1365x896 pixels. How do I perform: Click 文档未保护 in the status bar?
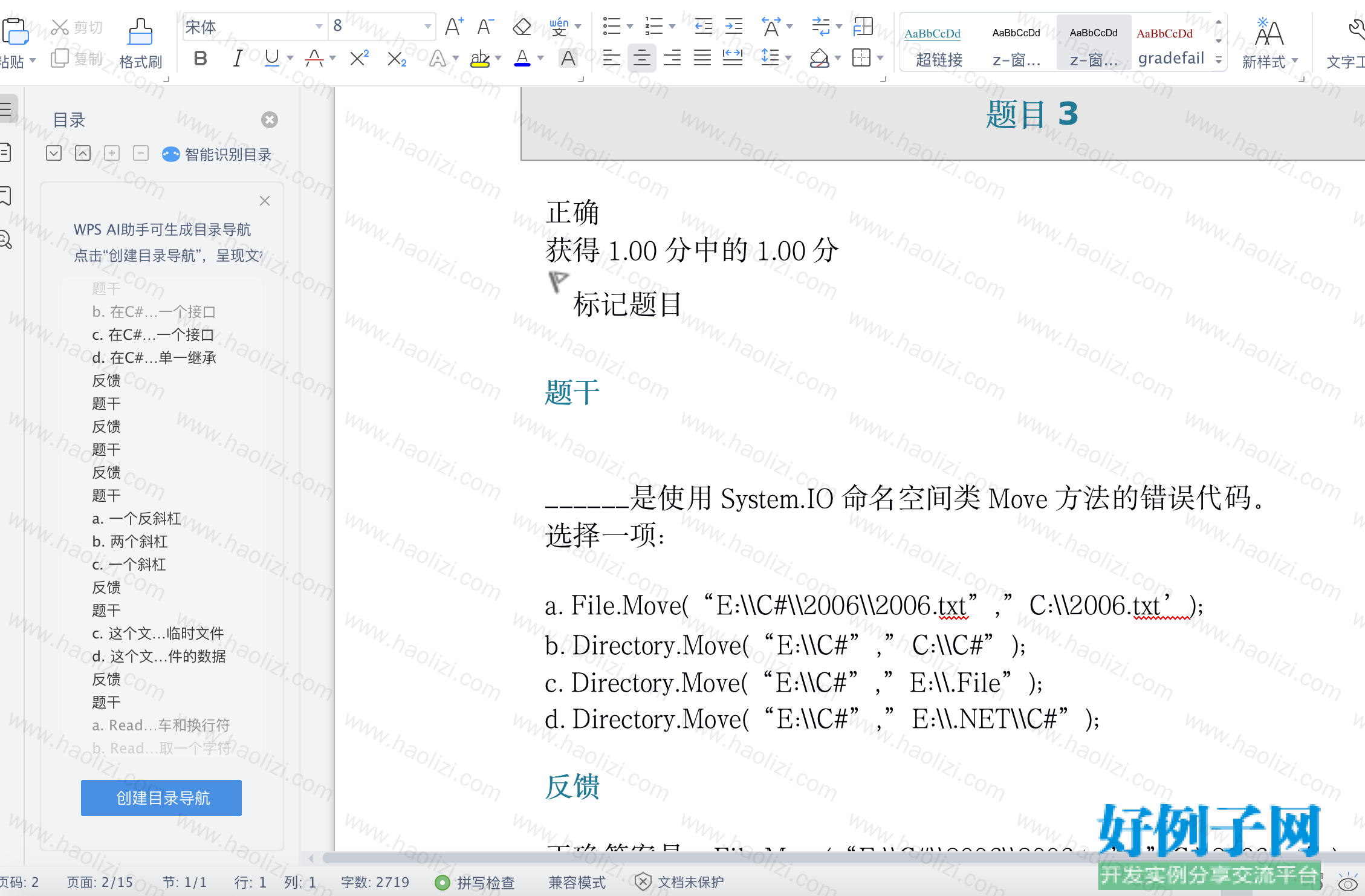point(679,883)
